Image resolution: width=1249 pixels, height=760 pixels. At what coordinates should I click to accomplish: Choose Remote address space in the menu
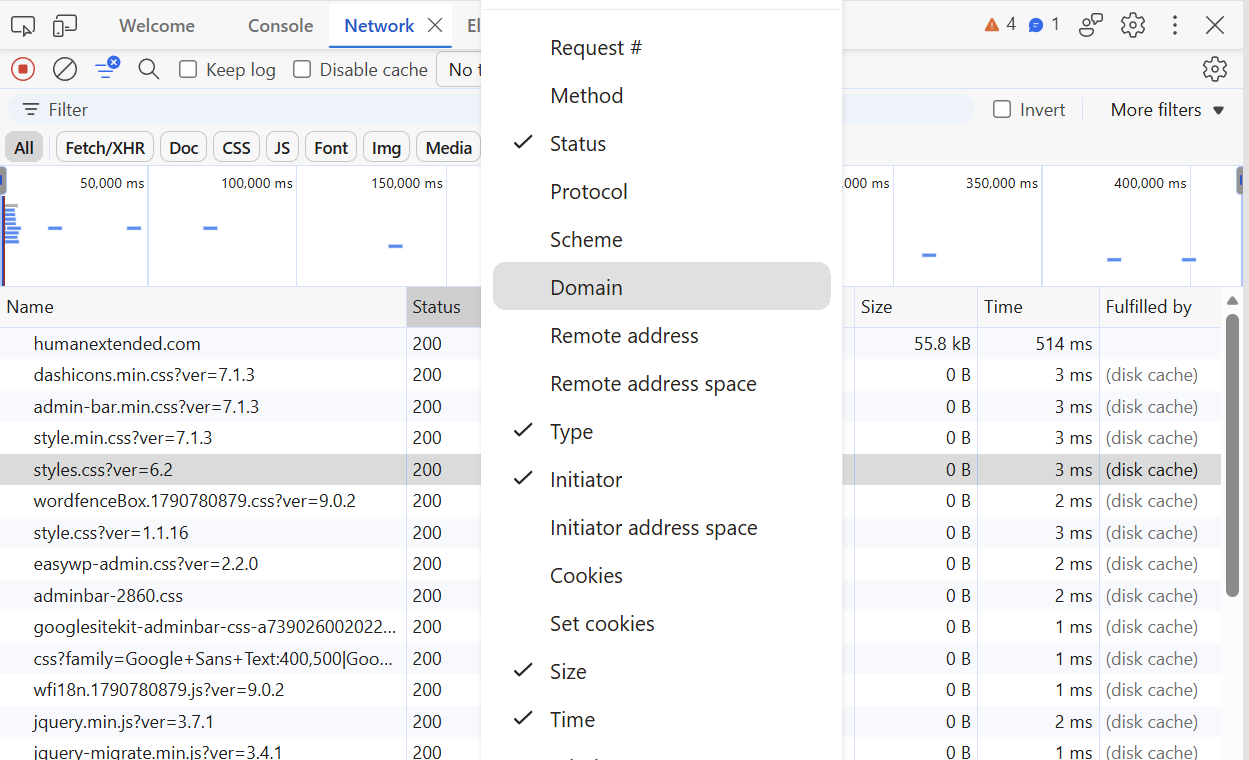662,383
